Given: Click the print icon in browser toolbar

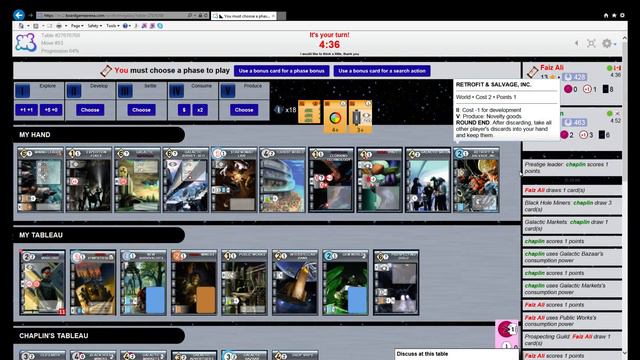Looking at the screenshot, I should (x=59, y=26).
